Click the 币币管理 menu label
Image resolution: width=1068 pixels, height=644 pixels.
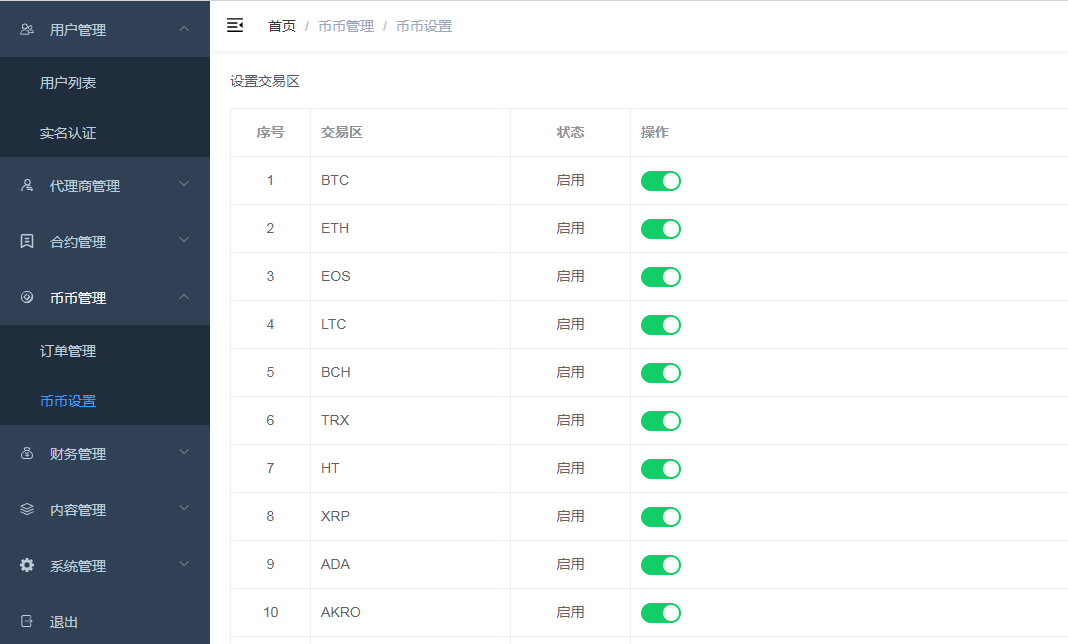click(x=78, y=298)
